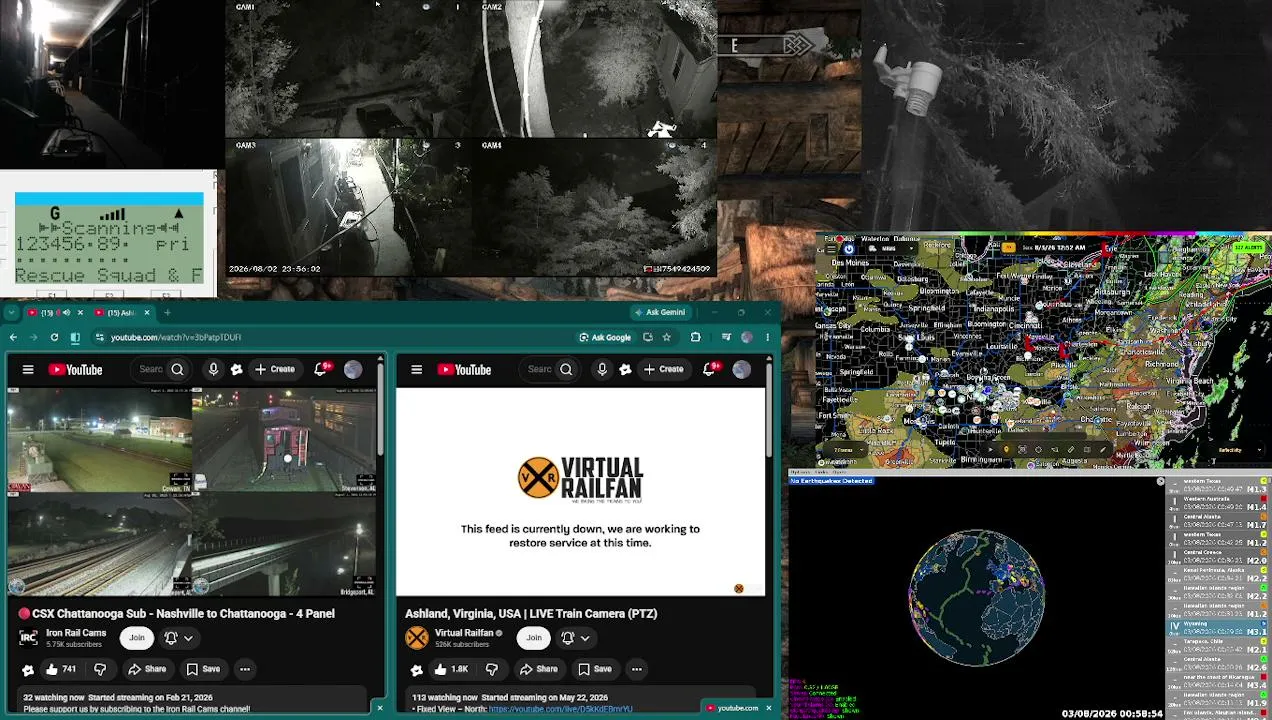Click left YouTube pane search field

point(151,370)
